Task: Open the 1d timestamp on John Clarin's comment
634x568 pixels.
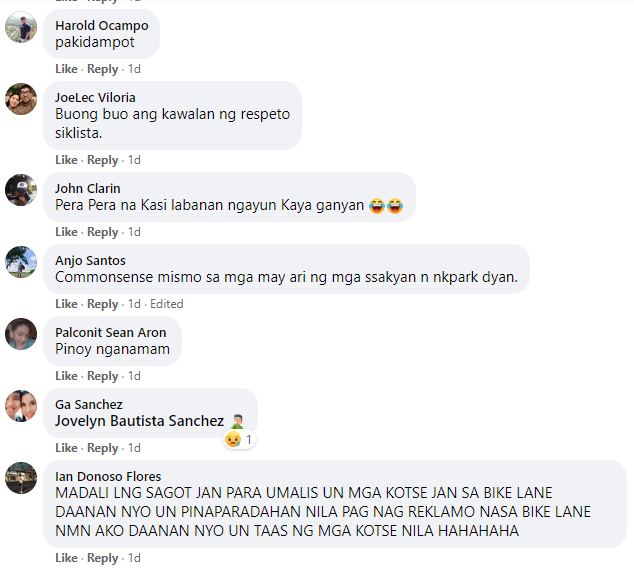Action: pos(134,232)
